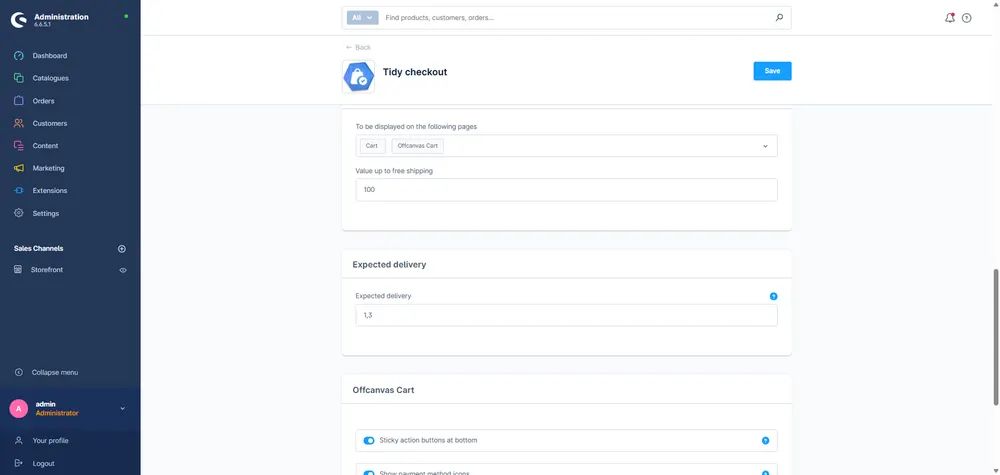This screenshot has height=475, width=1000.
Task: Click the Customers people icon
Action: (18, 123)
